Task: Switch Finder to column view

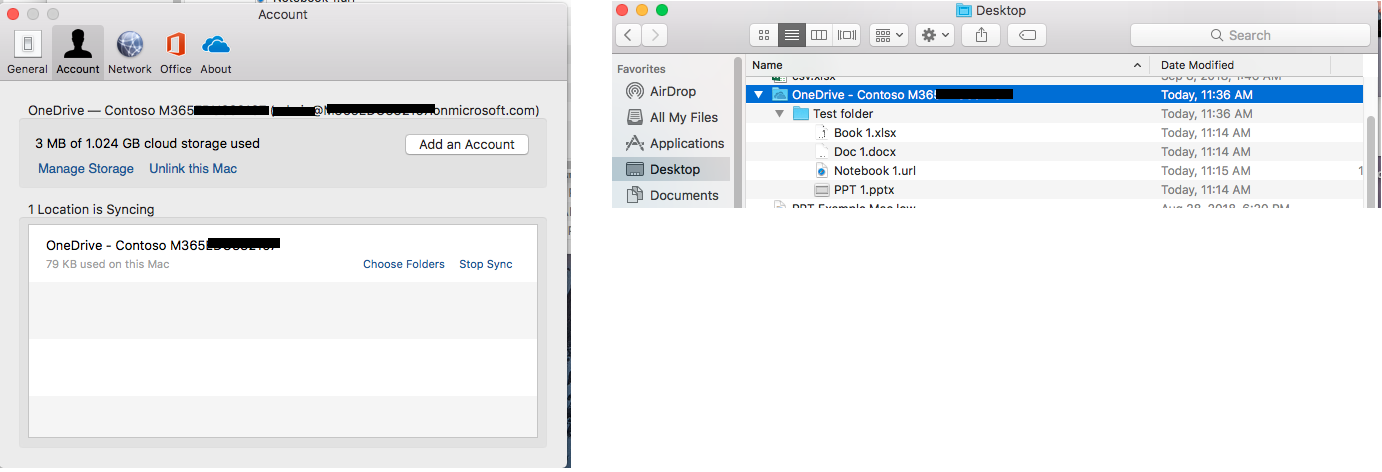Action: coord(819,35)
